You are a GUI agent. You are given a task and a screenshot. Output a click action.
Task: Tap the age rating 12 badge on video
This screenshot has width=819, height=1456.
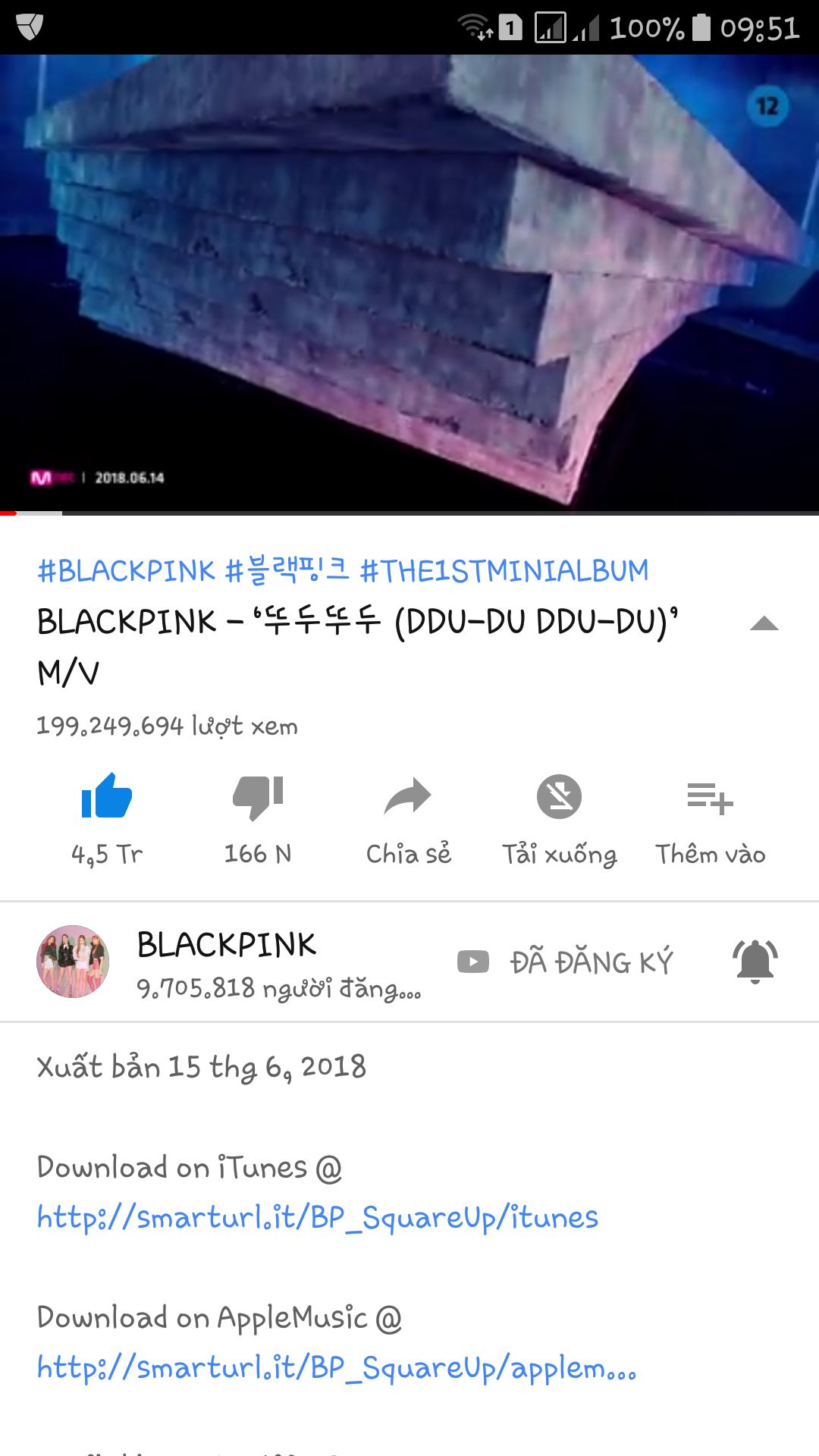tap(767, 106)
